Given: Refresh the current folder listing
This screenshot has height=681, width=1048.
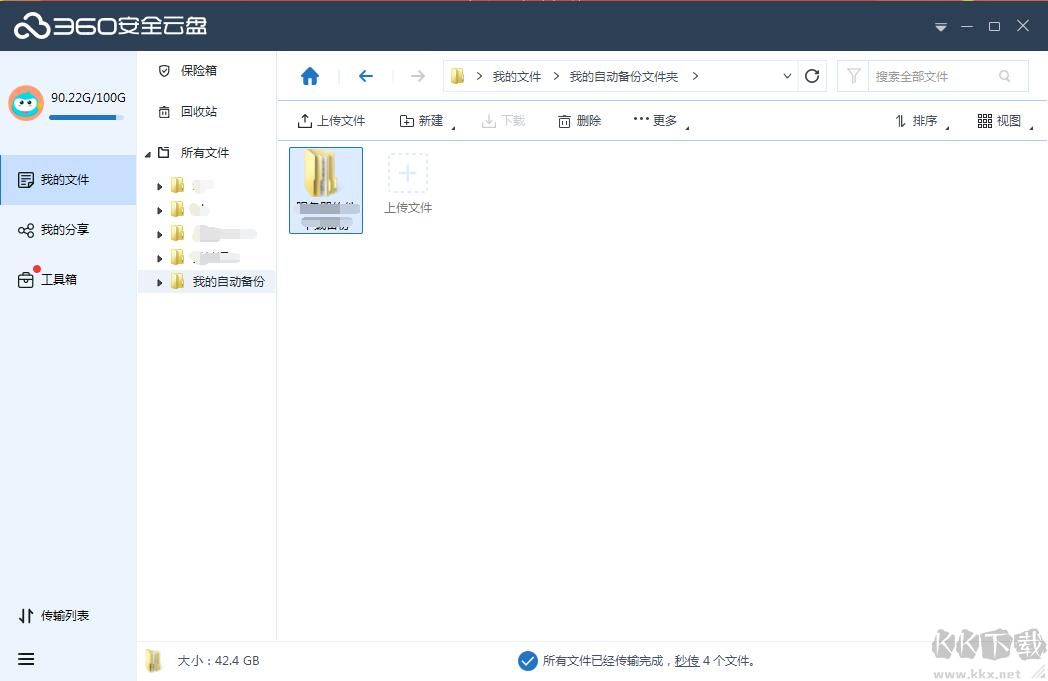Looking at the screenshot, I should tap(812, 75).
